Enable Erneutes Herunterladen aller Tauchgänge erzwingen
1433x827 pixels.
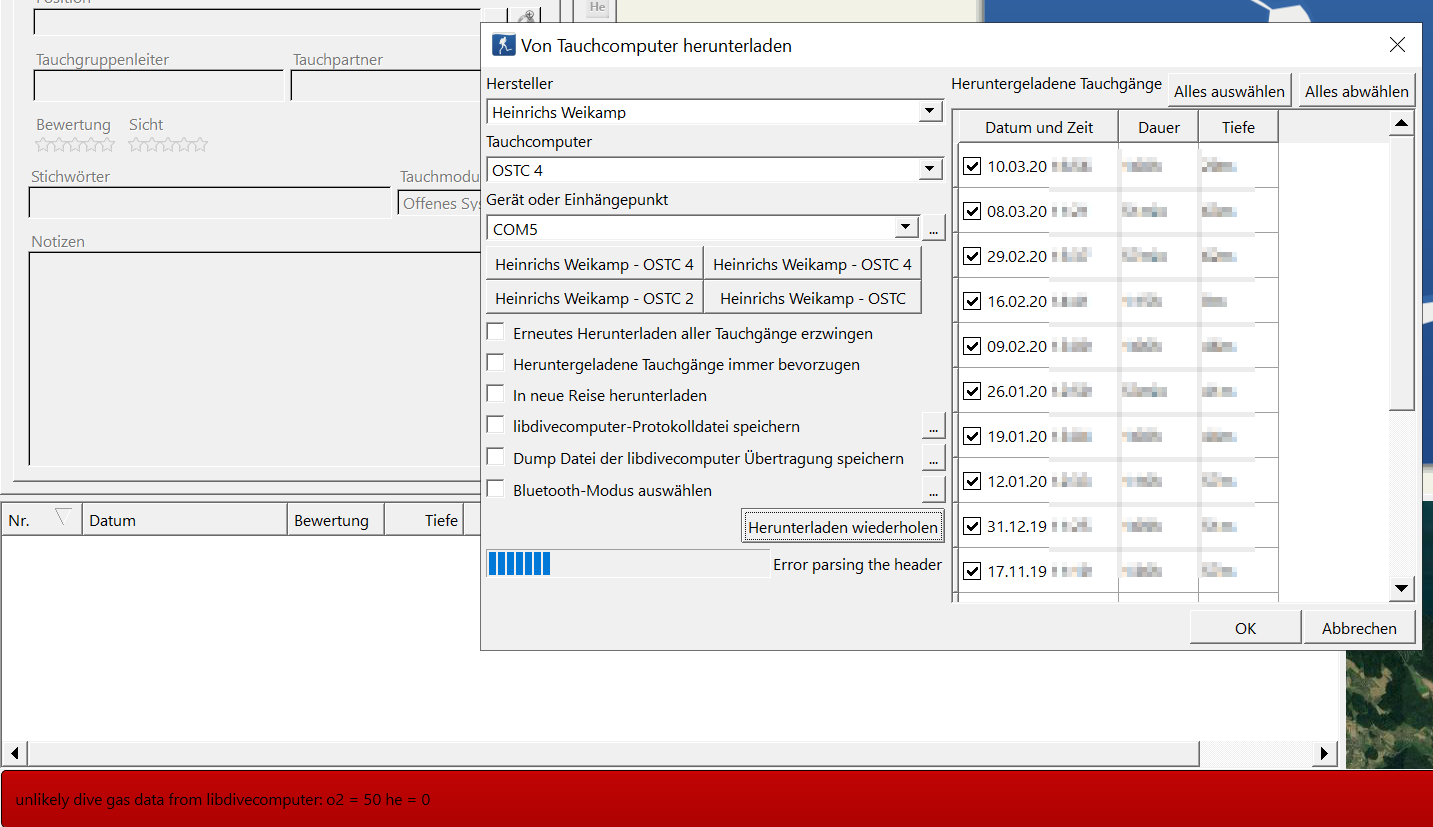click(x=495, y=333)
